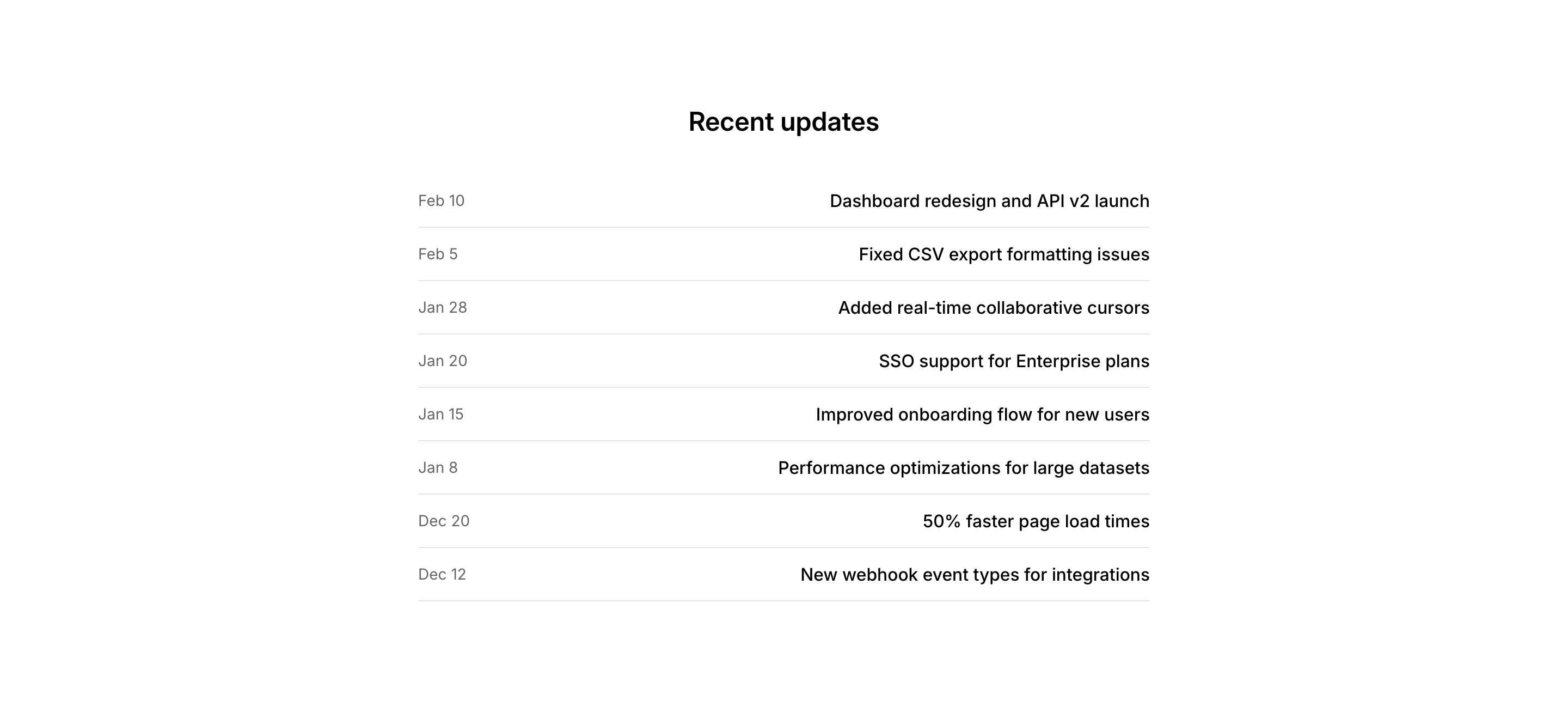Click the bottom divider under the Dec 12 row
This screenshot has height=706, width=1568.
tap(783, 601)
